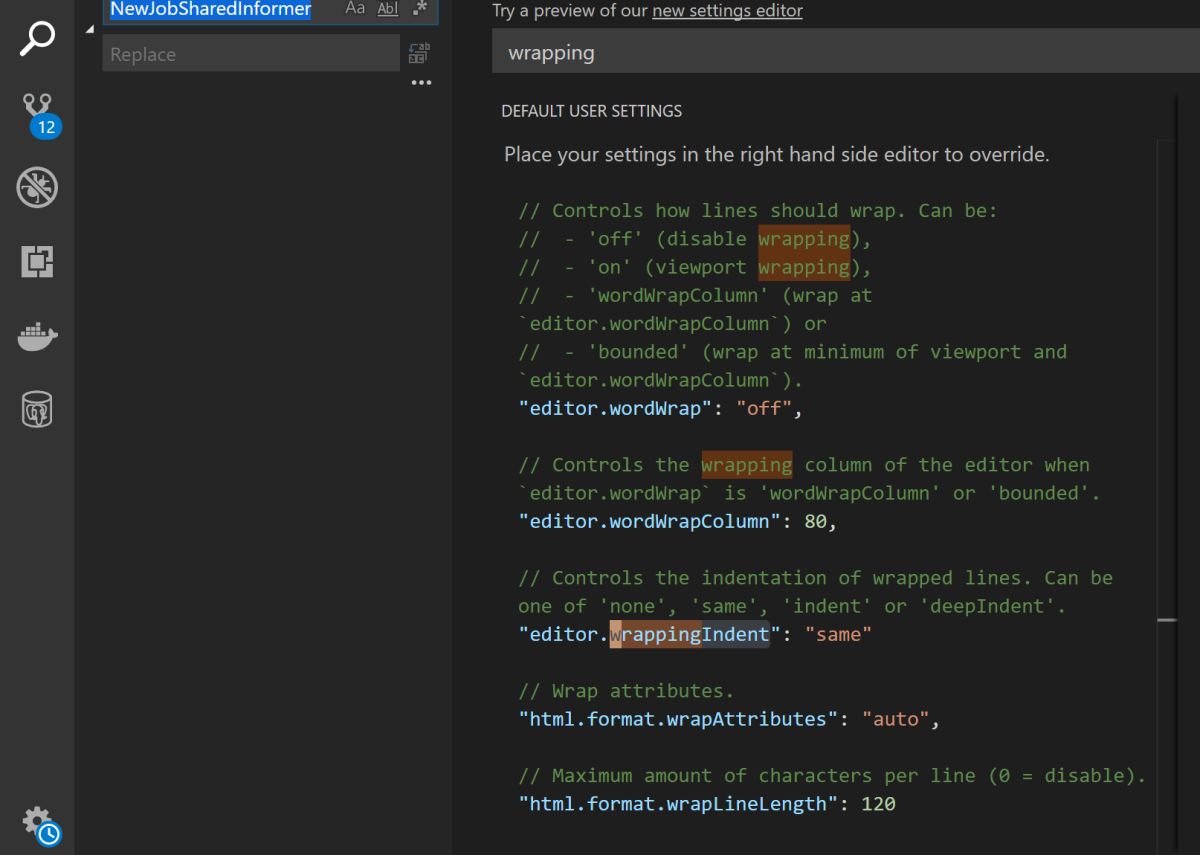Click the value 80 of wordWrapColumn
The image size is (1200, 855).
coord(815,521)
